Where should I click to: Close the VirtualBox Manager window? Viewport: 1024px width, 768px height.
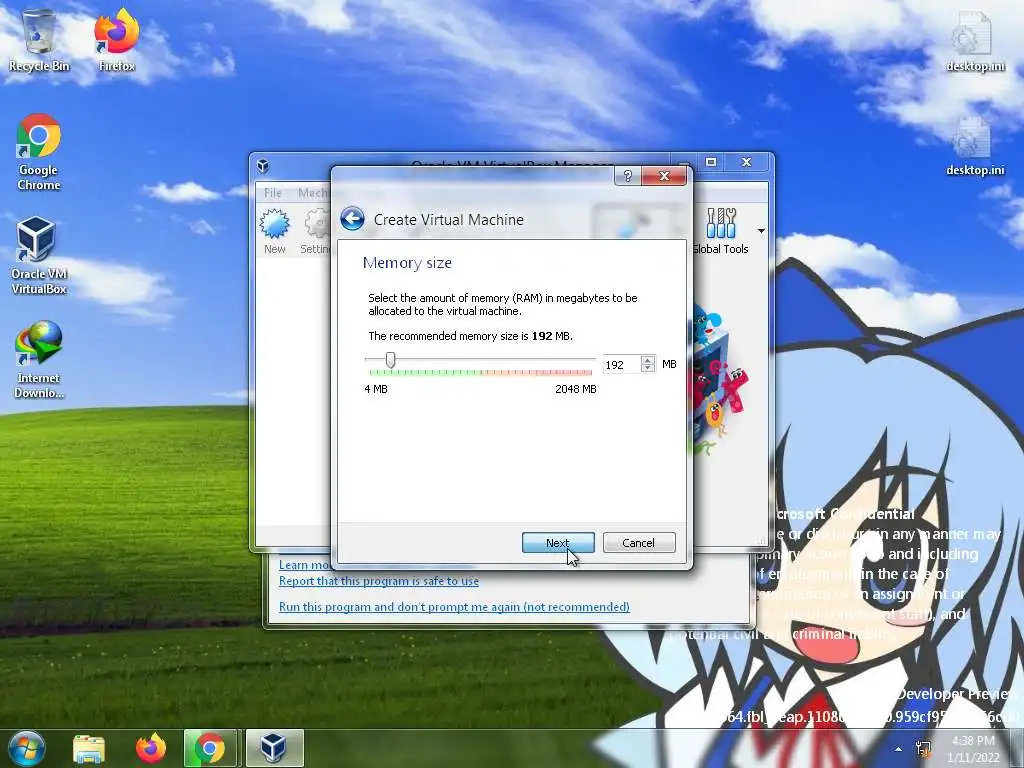(x=746, y=162)
